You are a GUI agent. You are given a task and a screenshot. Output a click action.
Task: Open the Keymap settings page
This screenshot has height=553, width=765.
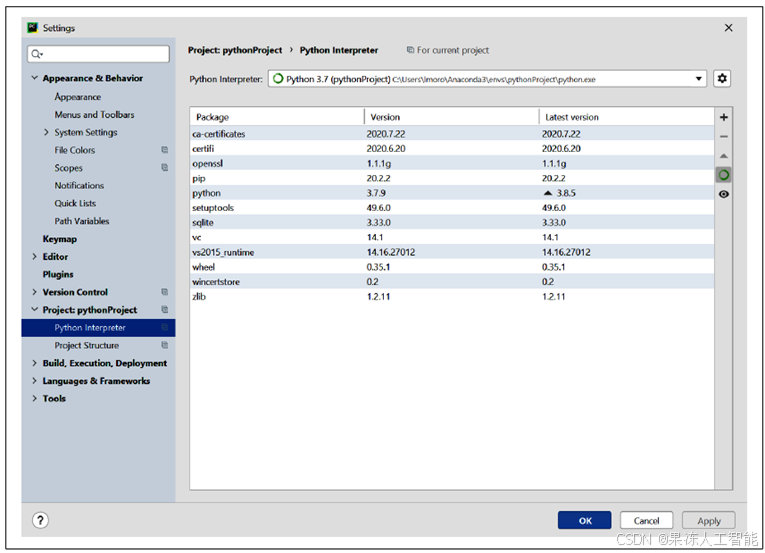pos(60,239)
